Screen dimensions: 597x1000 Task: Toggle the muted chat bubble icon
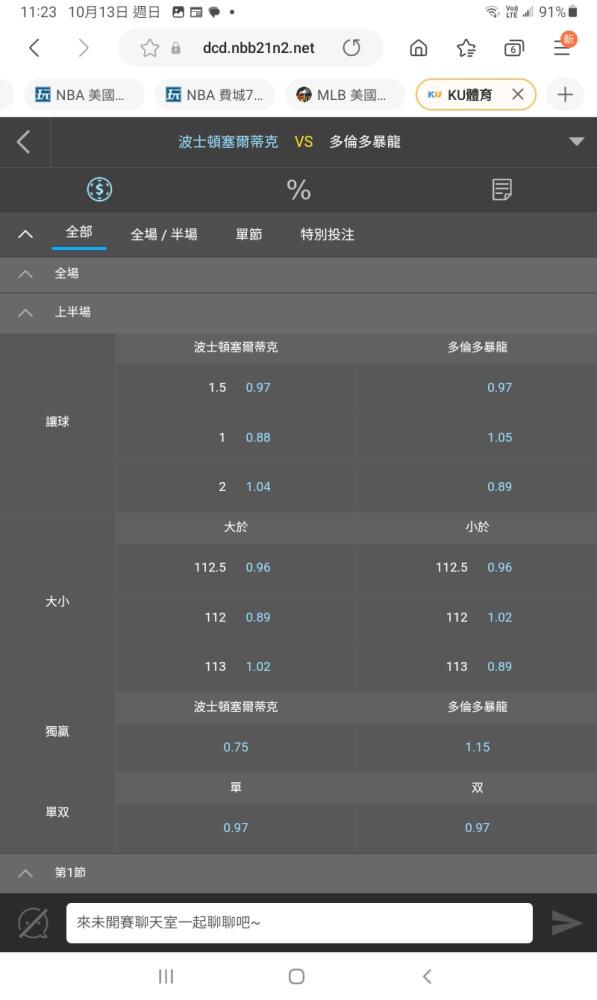tap(33, 923)
